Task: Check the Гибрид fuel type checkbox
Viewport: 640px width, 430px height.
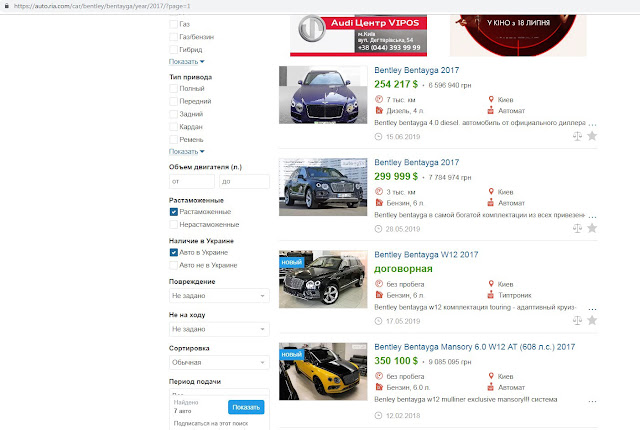Action: [174, 48]
